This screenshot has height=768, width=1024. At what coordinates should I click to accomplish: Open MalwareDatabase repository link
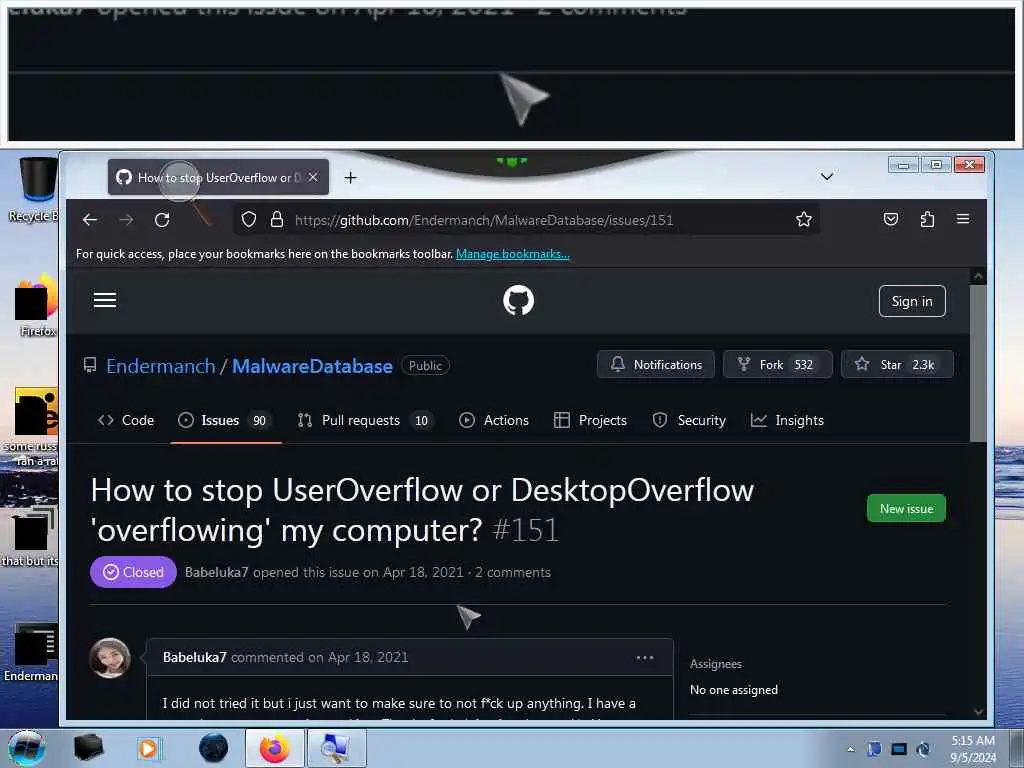312,366
